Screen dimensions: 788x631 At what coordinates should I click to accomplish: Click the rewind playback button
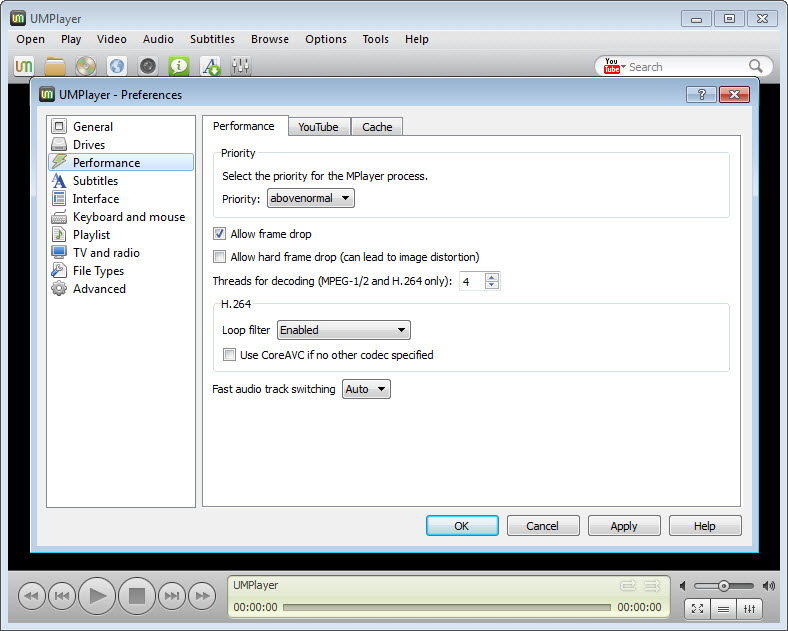pyautogui.click(x=32, y=596)
